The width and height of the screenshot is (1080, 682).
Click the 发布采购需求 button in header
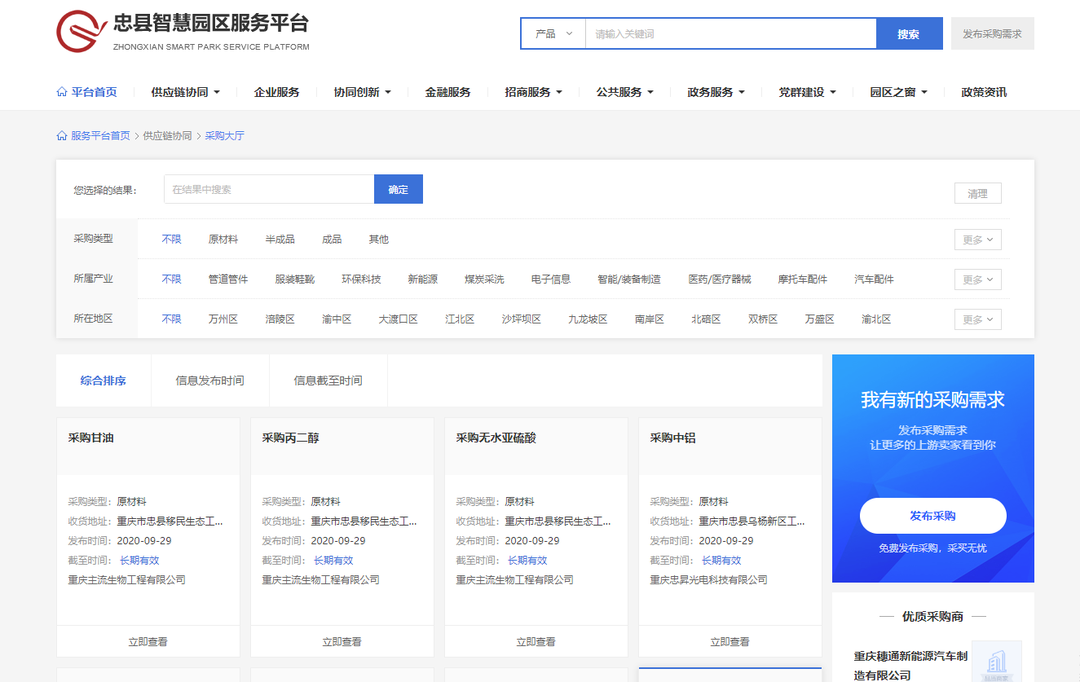pos(992,34)
